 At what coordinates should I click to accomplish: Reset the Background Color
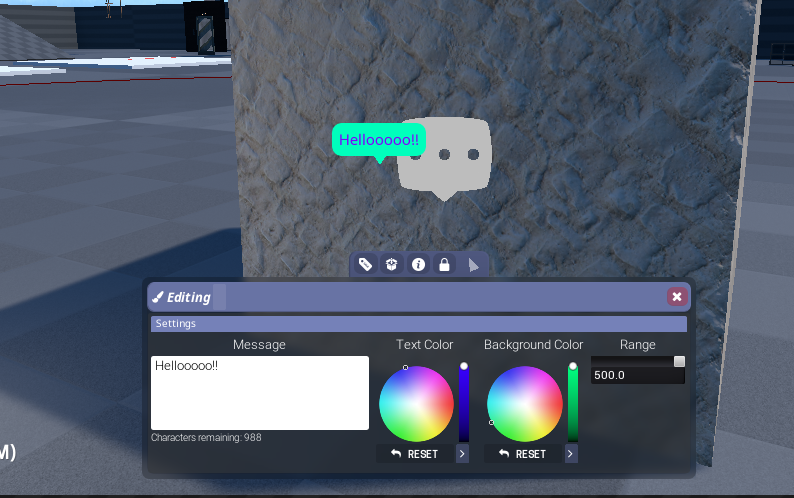pos(523,454)
